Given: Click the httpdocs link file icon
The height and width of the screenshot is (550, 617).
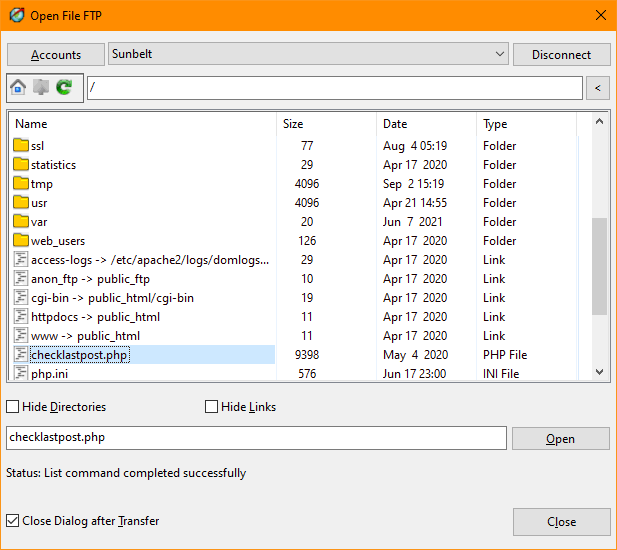Looking at the screenshot, I should point(21,316).
